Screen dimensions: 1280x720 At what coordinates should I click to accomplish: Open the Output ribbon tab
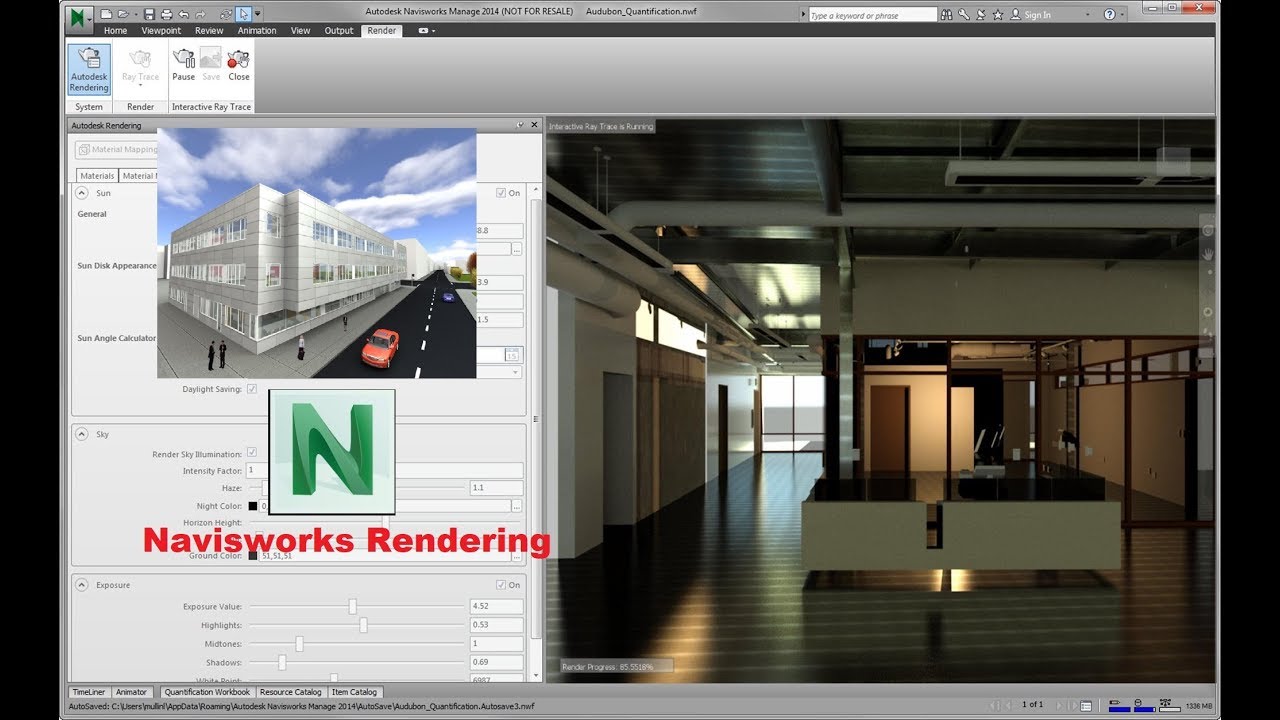(339, 31)
